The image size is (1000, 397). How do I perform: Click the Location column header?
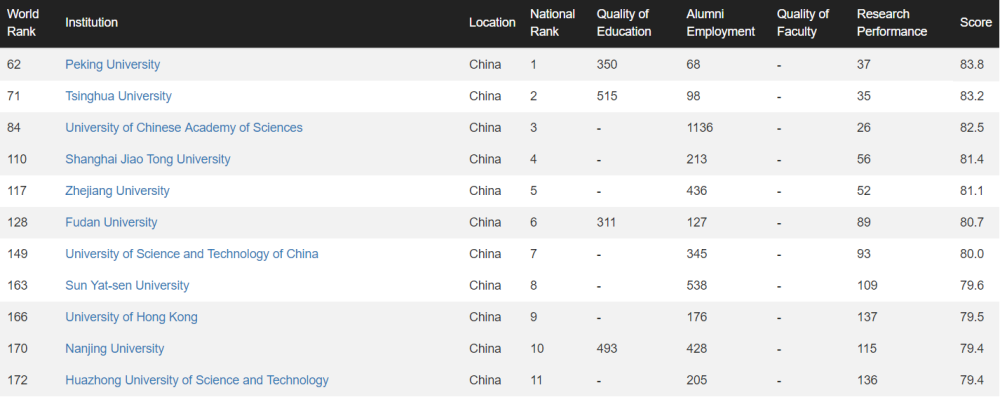[x=492, y=22]
